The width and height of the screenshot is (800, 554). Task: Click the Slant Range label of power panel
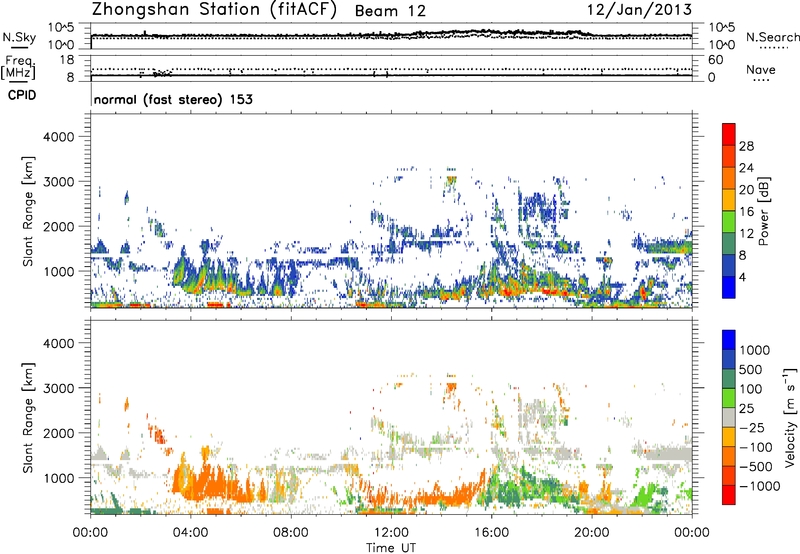pos(28,211)
